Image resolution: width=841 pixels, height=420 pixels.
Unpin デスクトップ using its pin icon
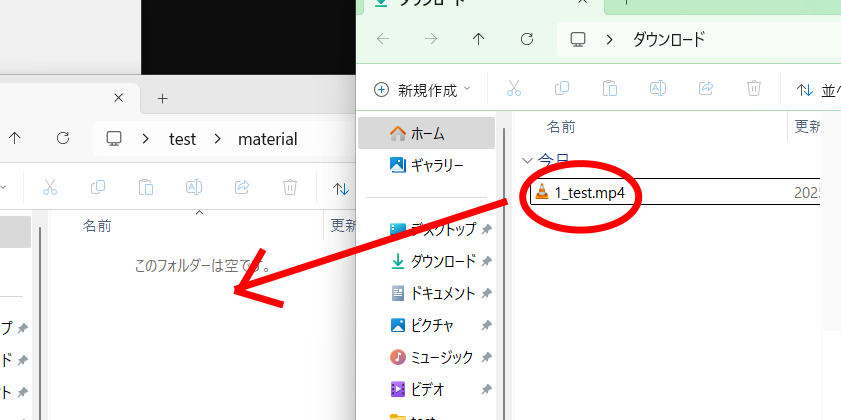[x=486, y=230]
